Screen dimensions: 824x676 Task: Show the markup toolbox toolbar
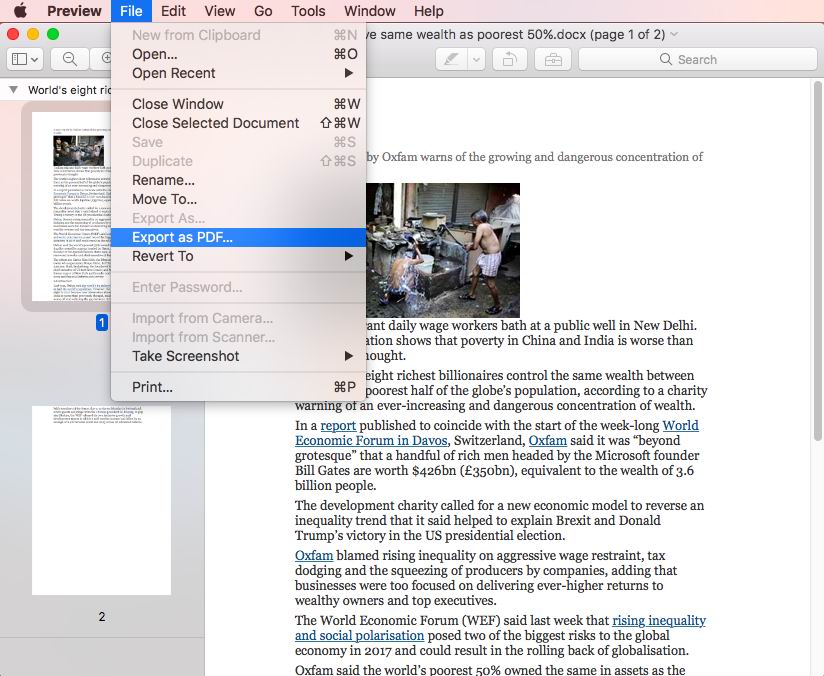[553, 59]
